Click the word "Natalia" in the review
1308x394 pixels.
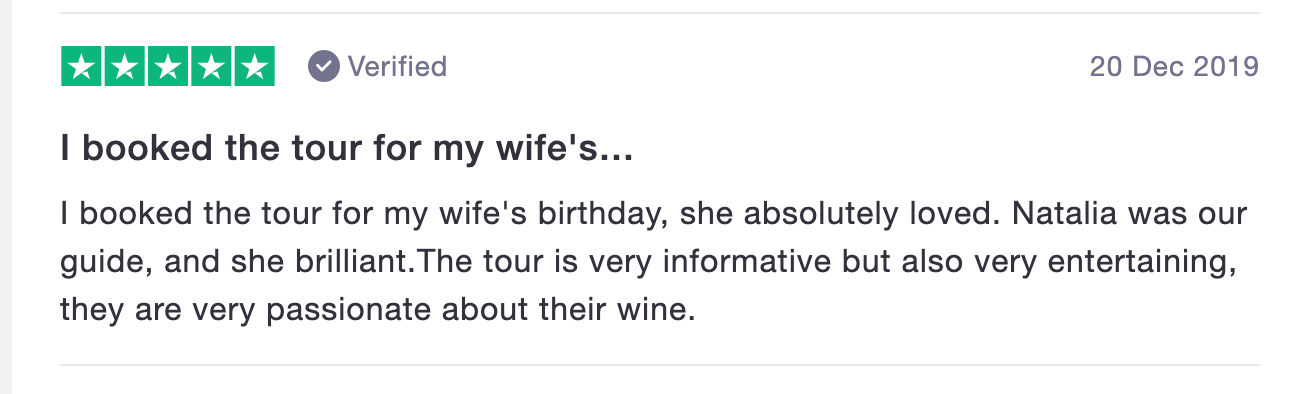(1020, 215)
